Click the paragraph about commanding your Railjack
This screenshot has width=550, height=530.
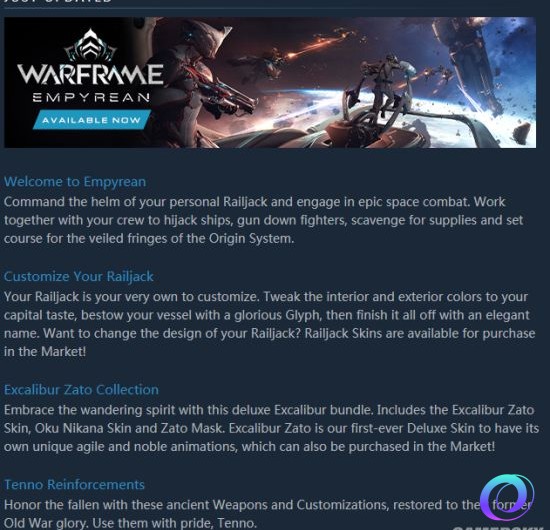tap(263, 220)
